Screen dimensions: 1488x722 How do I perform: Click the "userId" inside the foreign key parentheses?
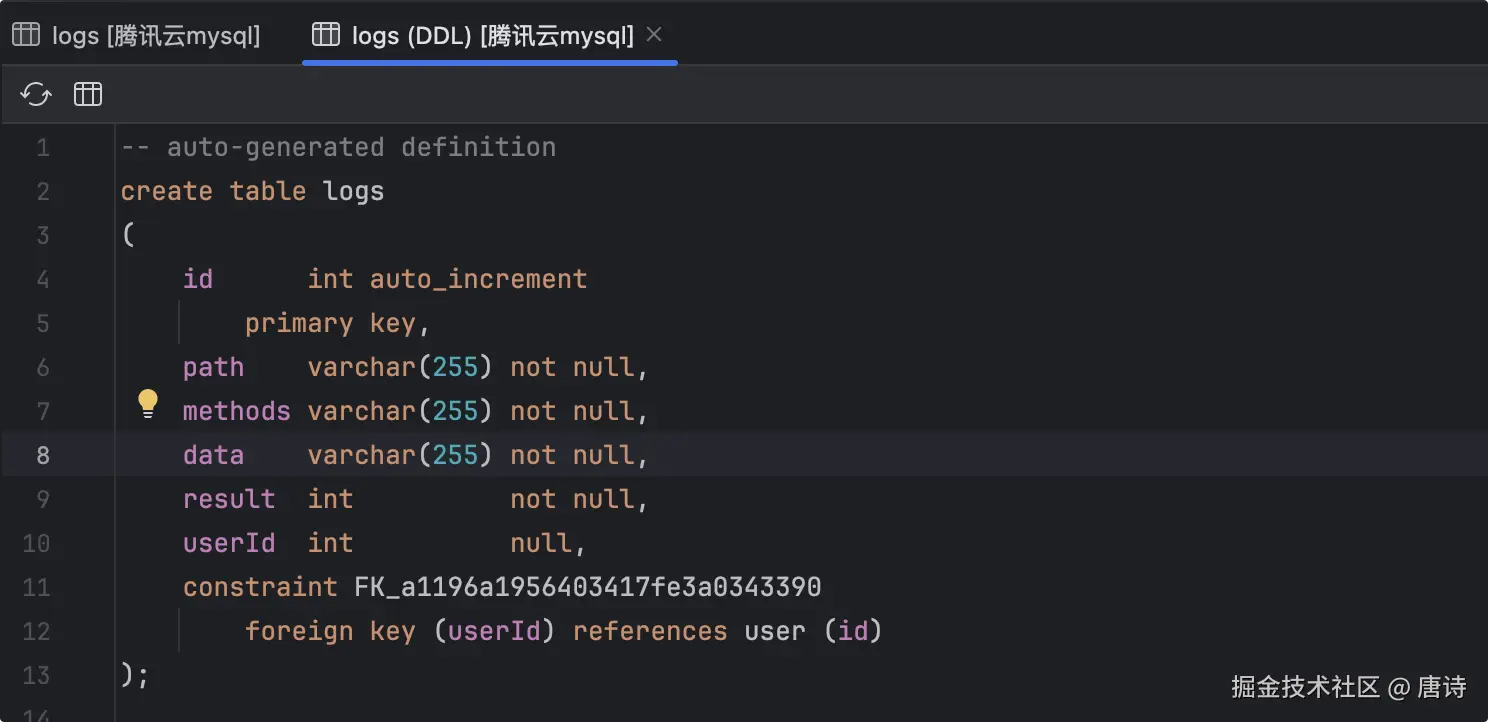494,631
